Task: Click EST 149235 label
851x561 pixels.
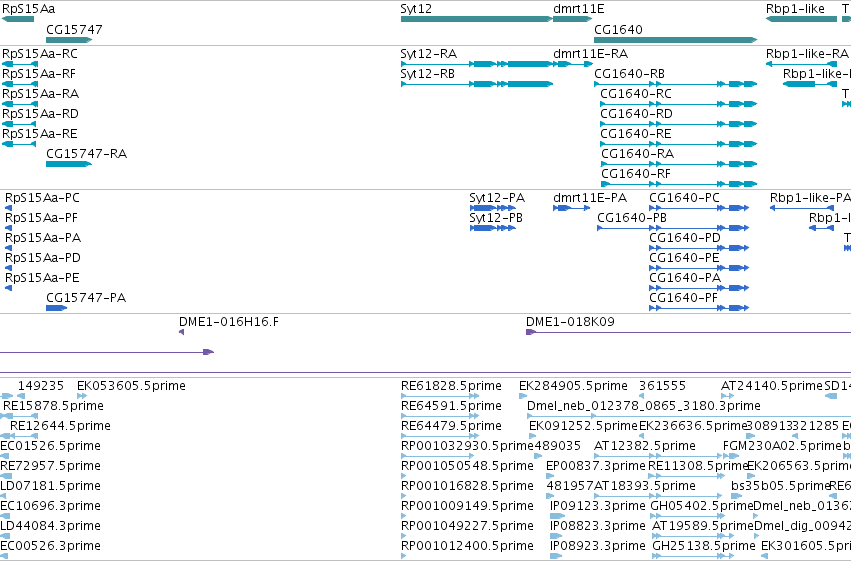Action: (x=41, y=386)
